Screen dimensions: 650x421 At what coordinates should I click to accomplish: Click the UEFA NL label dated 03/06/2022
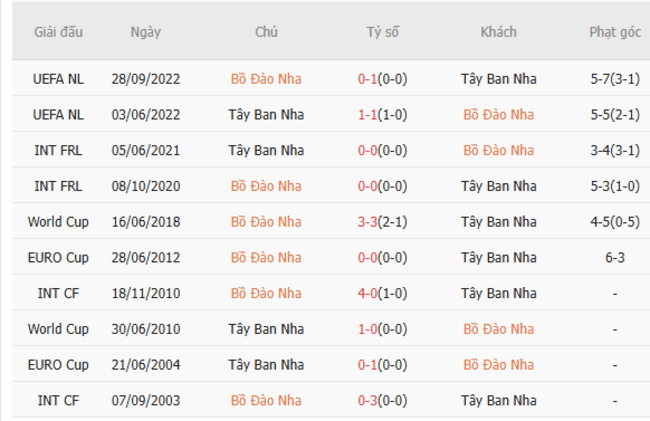pos(58,114)
